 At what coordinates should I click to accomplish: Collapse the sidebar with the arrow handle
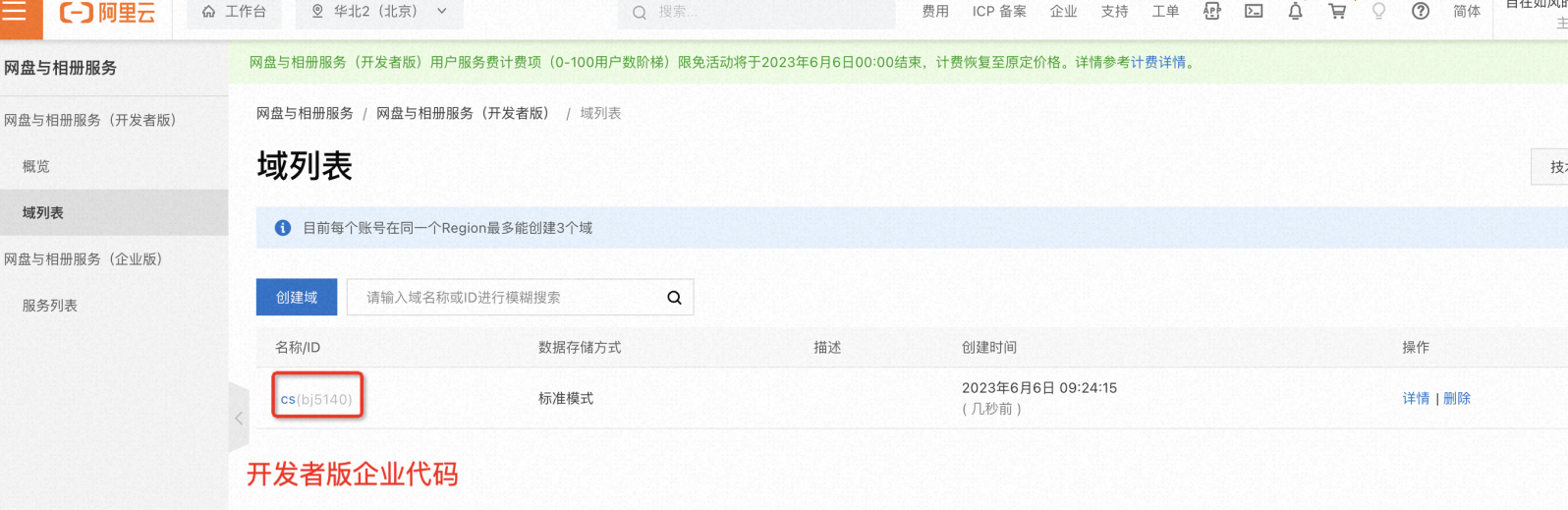pyautogui.click(x=239, y=419)
